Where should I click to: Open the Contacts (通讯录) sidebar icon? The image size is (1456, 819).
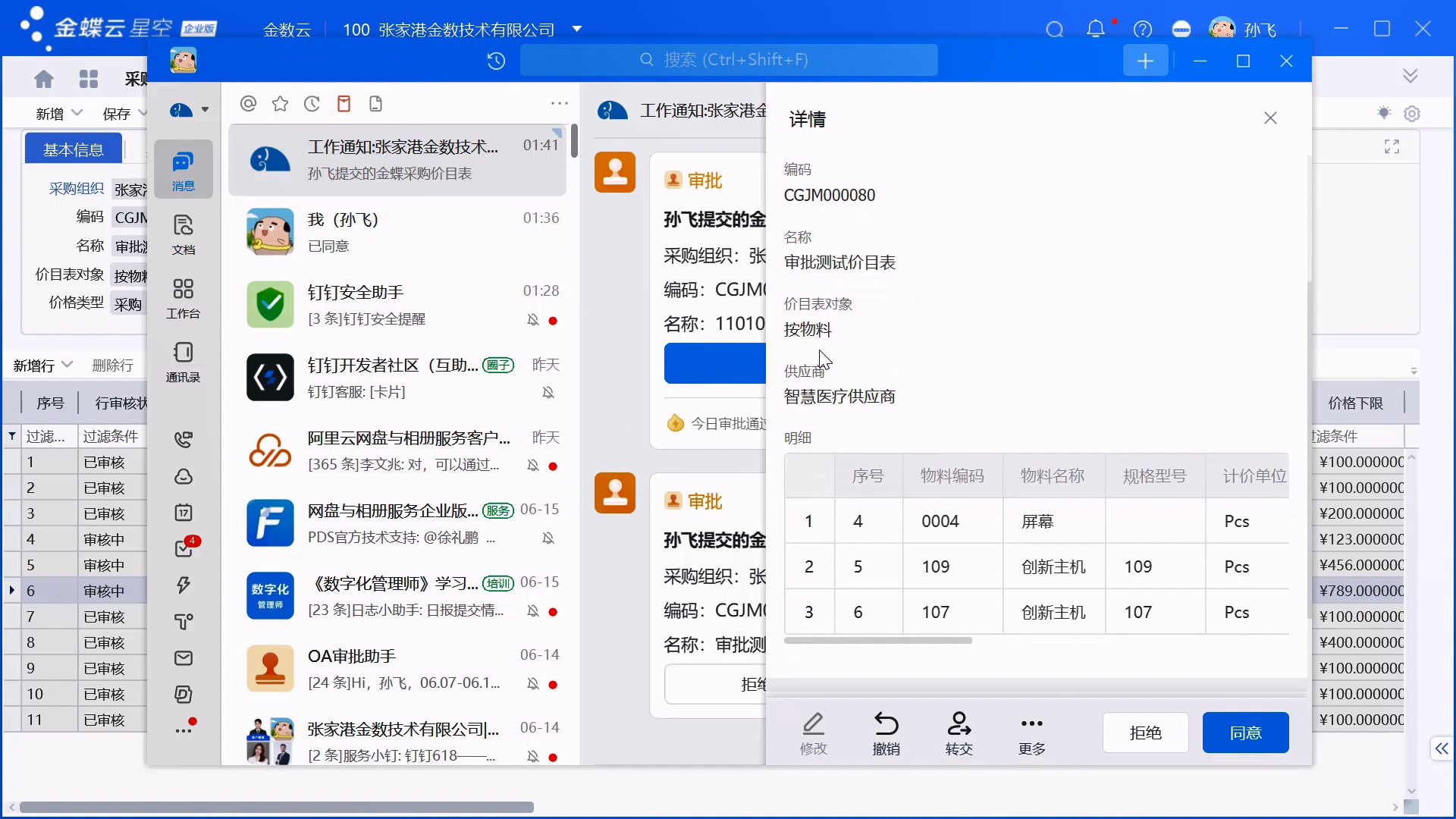click(183, 362)
